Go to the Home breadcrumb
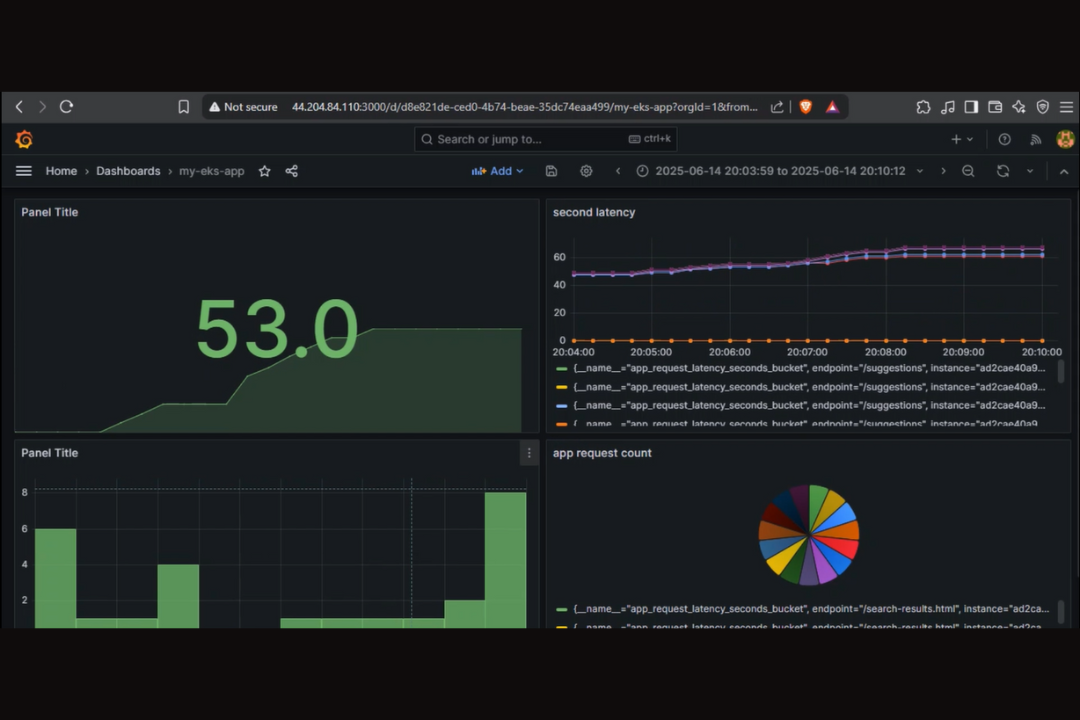The width and height of the screenshot is (1080, 720). point(61,171)
